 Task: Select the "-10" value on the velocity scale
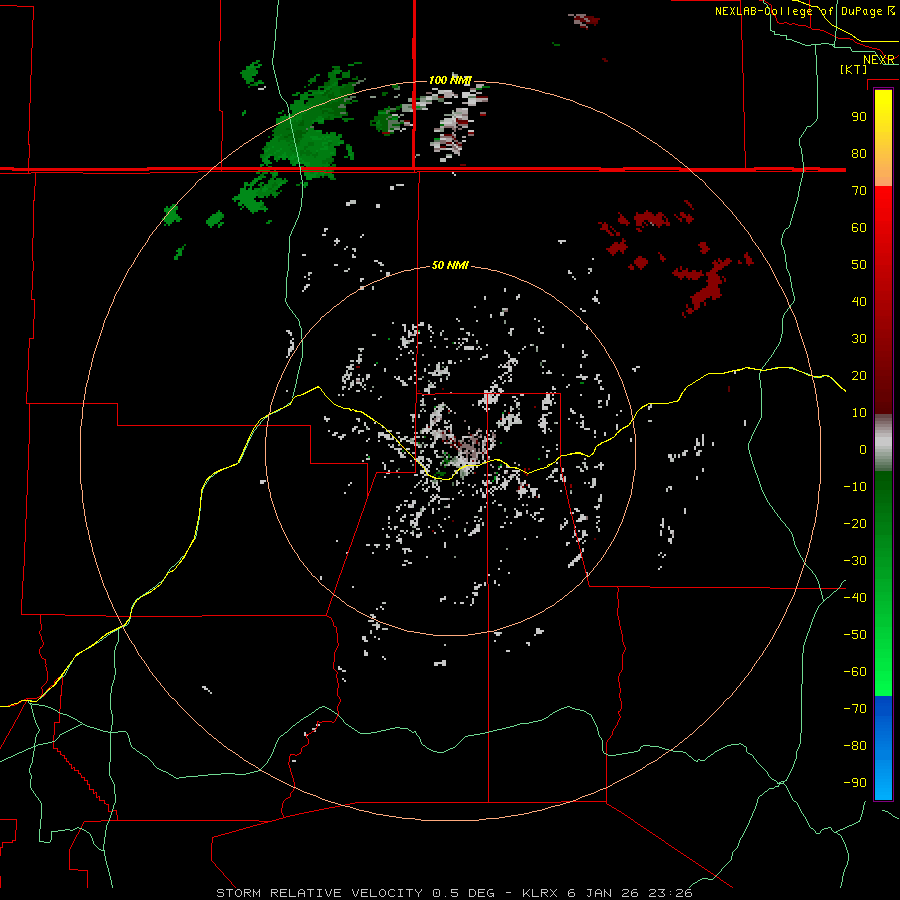click(x=855, y=487)
